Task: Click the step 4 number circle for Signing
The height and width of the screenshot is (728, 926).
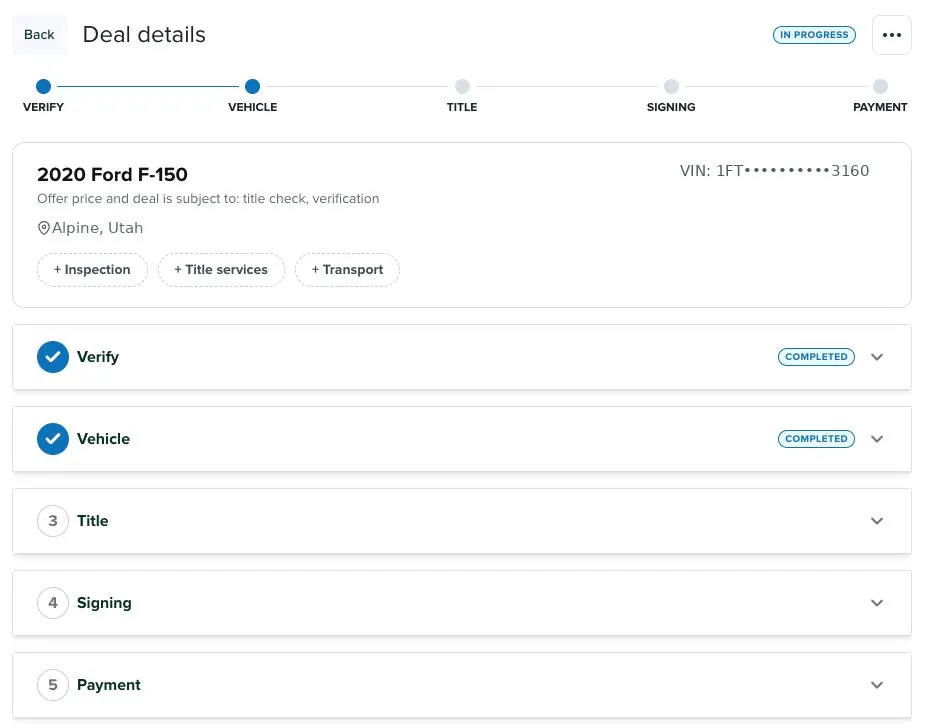Action: click(53, 603)
